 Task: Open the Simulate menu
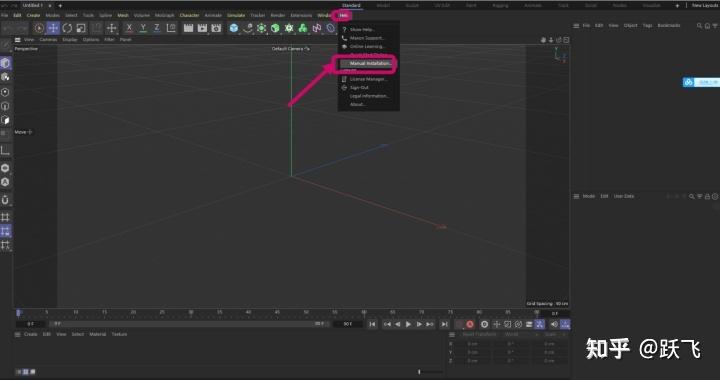point(236,15)
